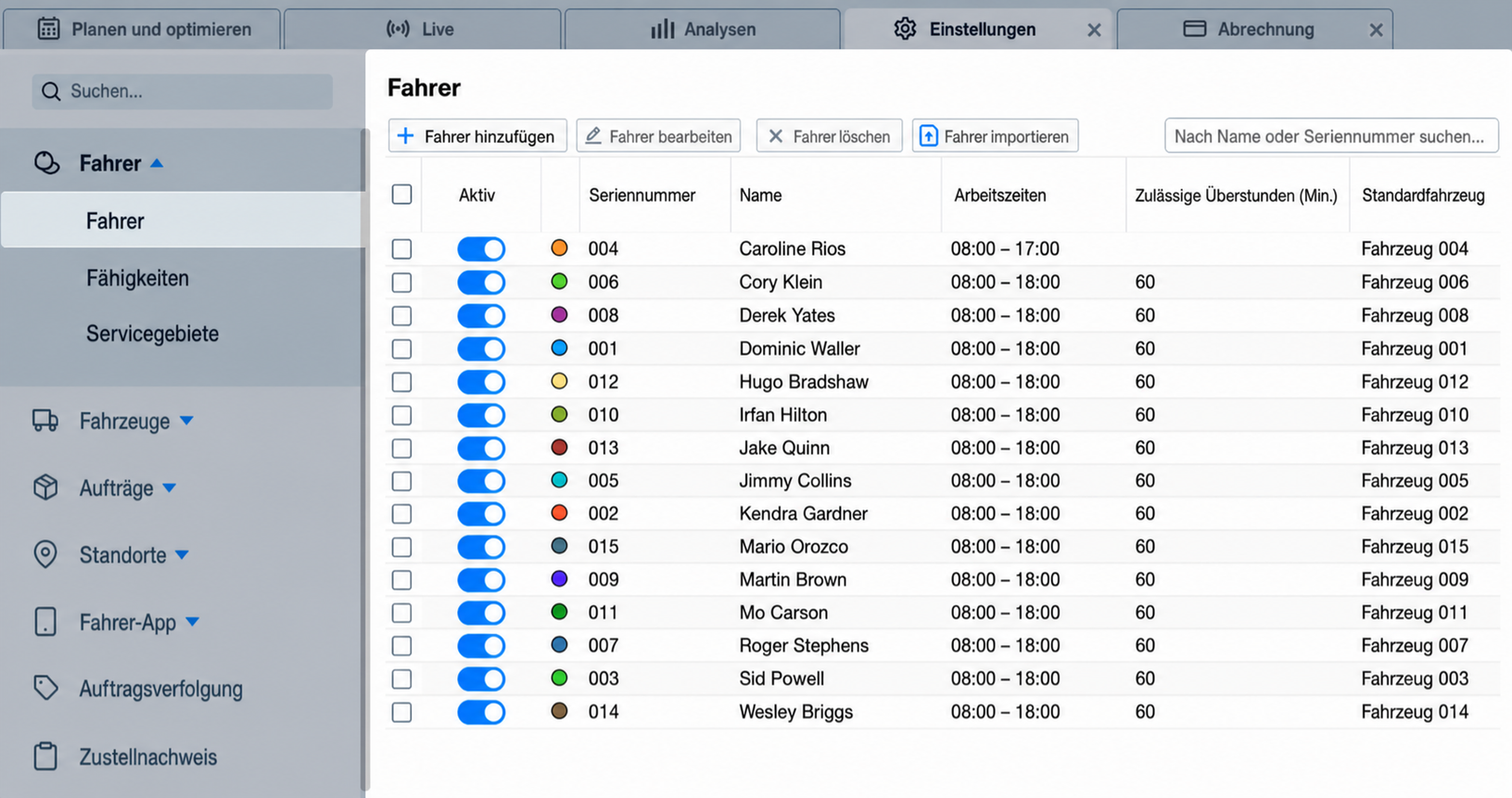Click the brown color dot for Wesley Briggs
This screenshot has height=798, width=1512.
(559, 712)
